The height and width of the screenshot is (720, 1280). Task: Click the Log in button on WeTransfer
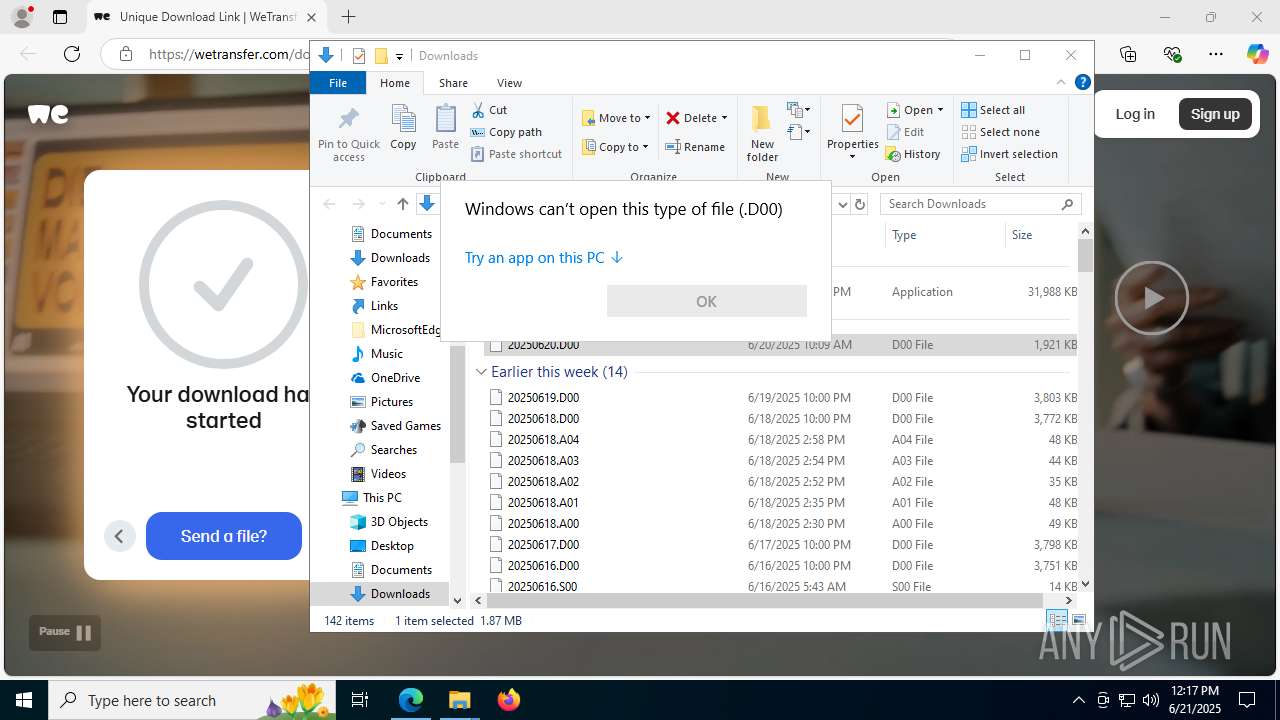coord(1135,114)
